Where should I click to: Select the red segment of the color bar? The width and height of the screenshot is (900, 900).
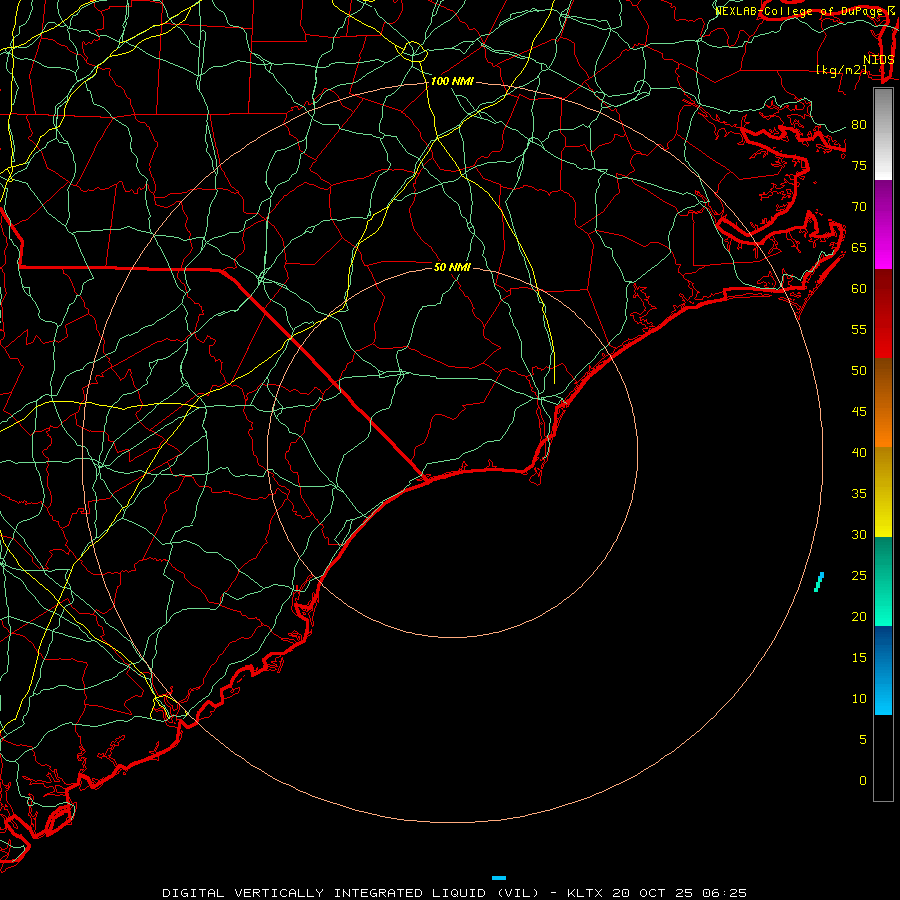pos(883,313)
